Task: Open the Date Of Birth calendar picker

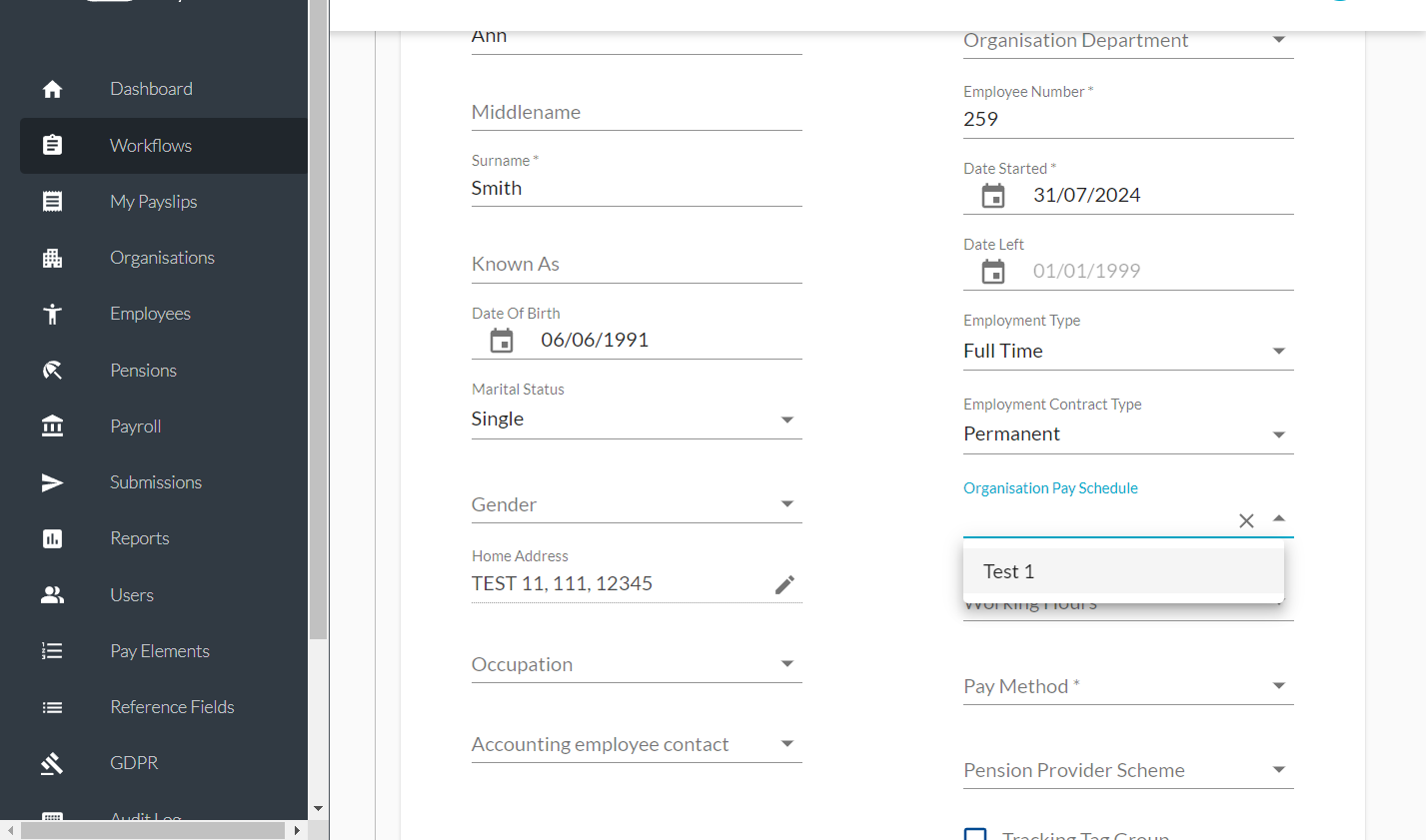Action: coord(502,341)
